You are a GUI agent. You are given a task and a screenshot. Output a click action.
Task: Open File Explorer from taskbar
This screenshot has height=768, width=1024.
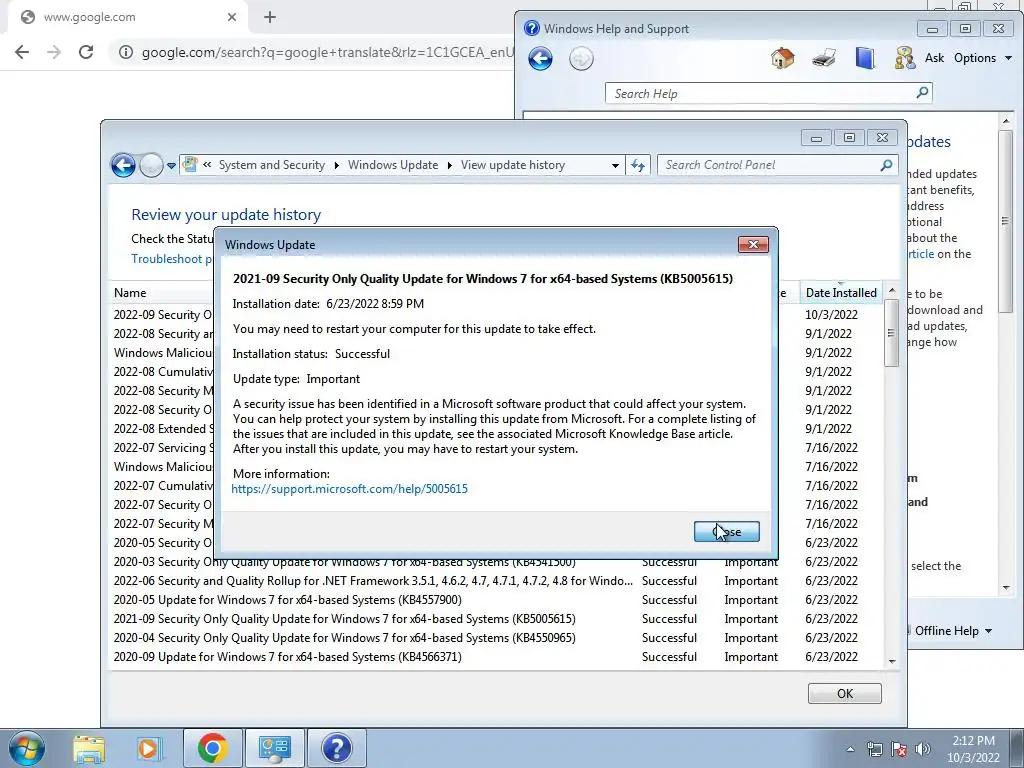pyautogui.click(x=89, y=748)
